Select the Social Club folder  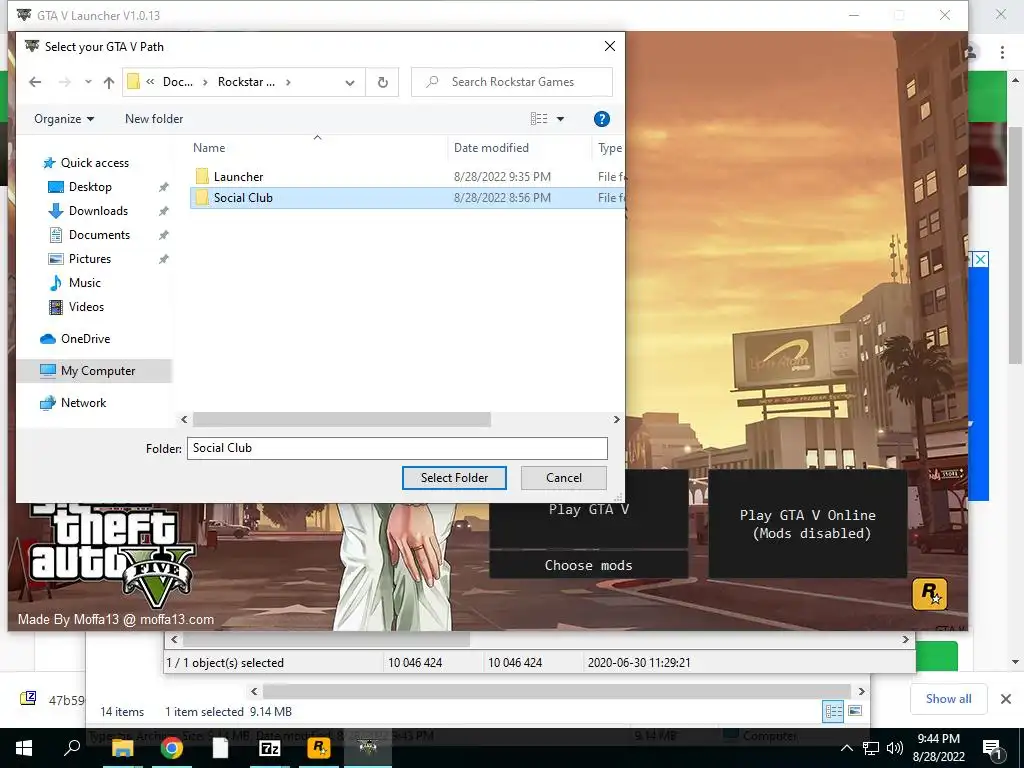tap(406, 198)
